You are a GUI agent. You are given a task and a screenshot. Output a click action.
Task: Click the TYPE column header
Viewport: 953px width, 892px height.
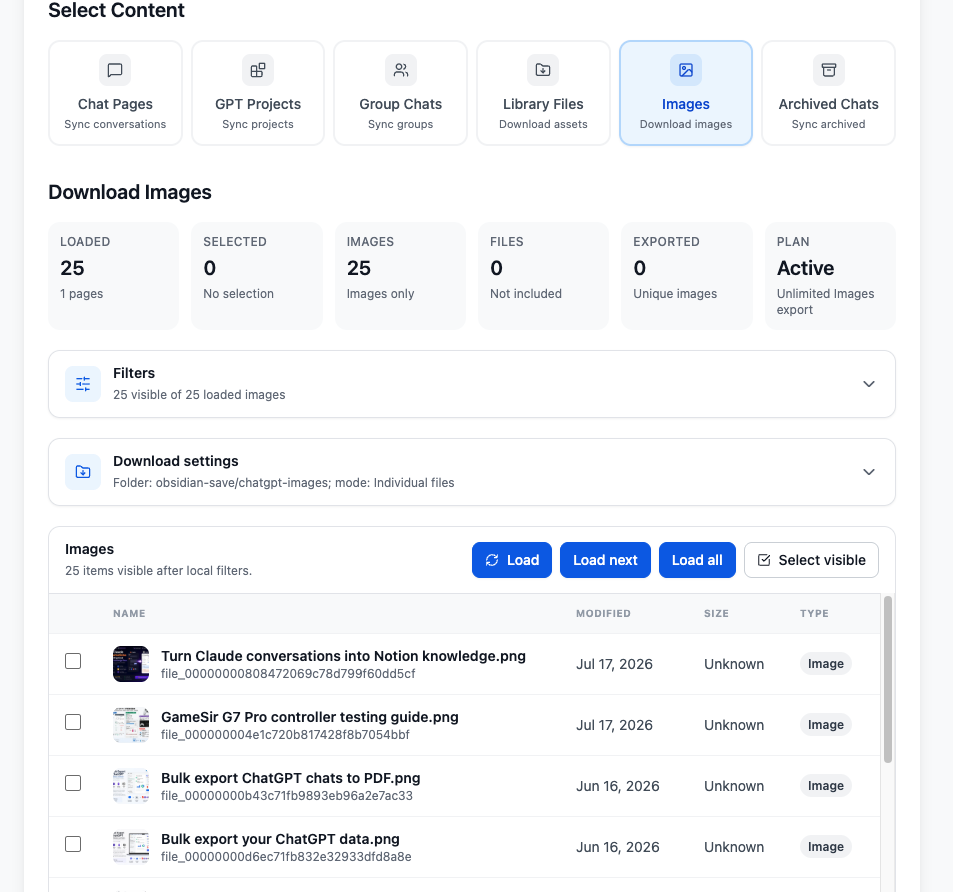coord(814,614)
